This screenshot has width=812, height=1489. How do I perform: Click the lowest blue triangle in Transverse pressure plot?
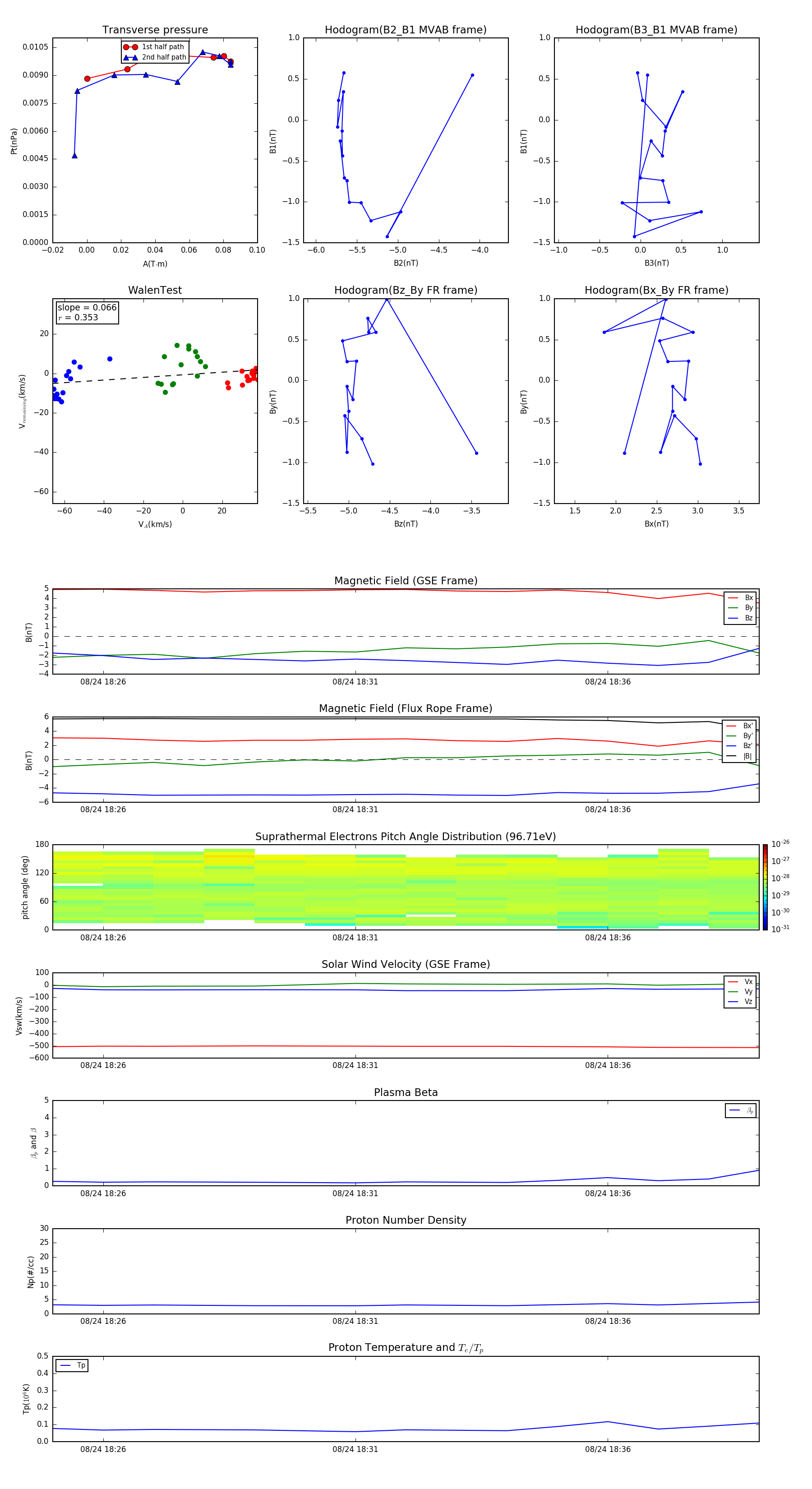pyautogui.click(x=74, y=156)
